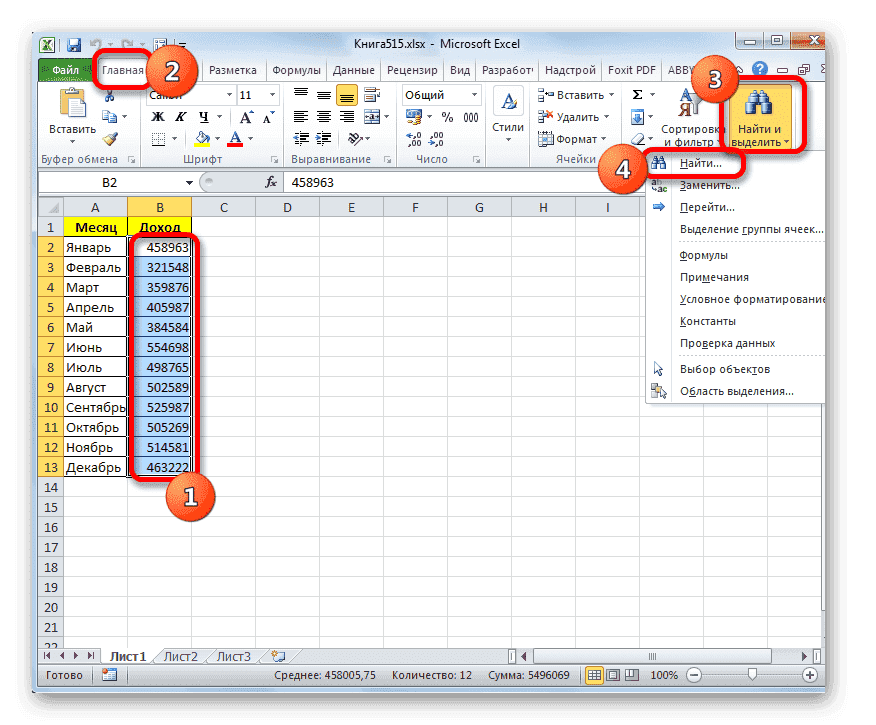Click the Формат button in Cells group
Viewport: 876px width, 725px height.
[x=576, y=139]
